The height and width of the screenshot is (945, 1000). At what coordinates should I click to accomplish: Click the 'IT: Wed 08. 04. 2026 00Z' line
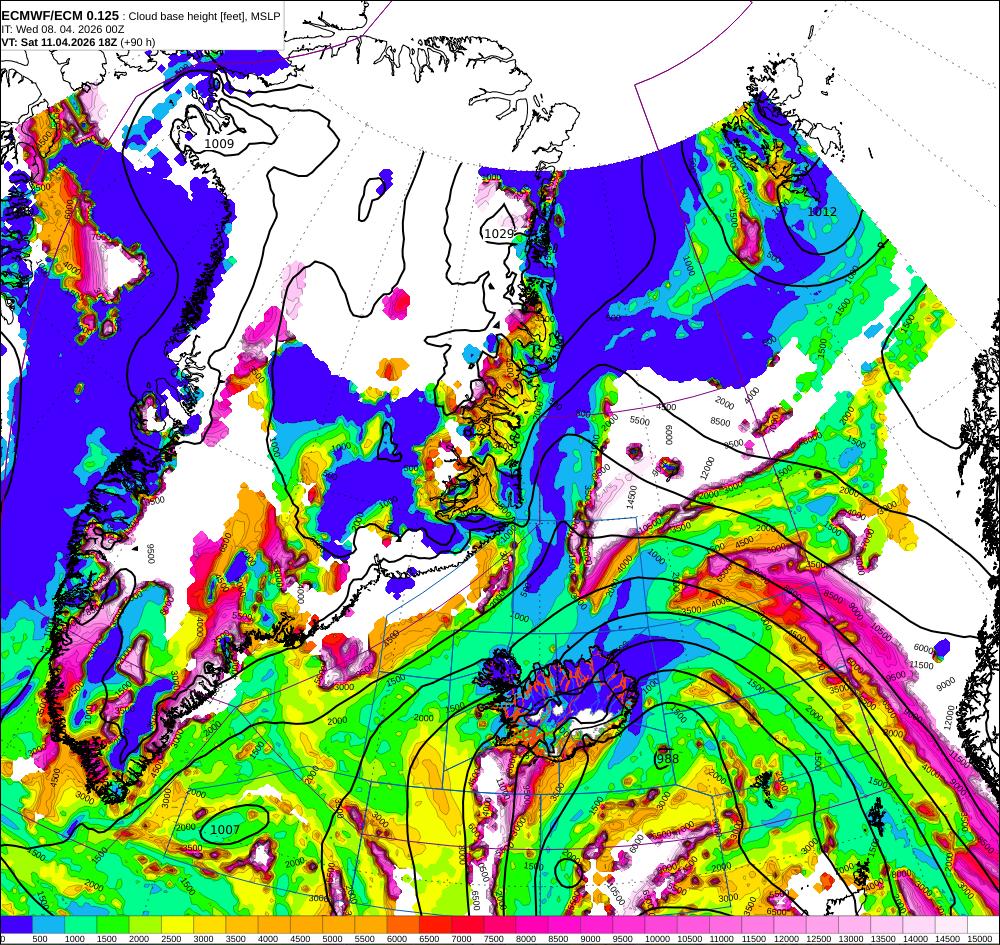pos(63,29)
